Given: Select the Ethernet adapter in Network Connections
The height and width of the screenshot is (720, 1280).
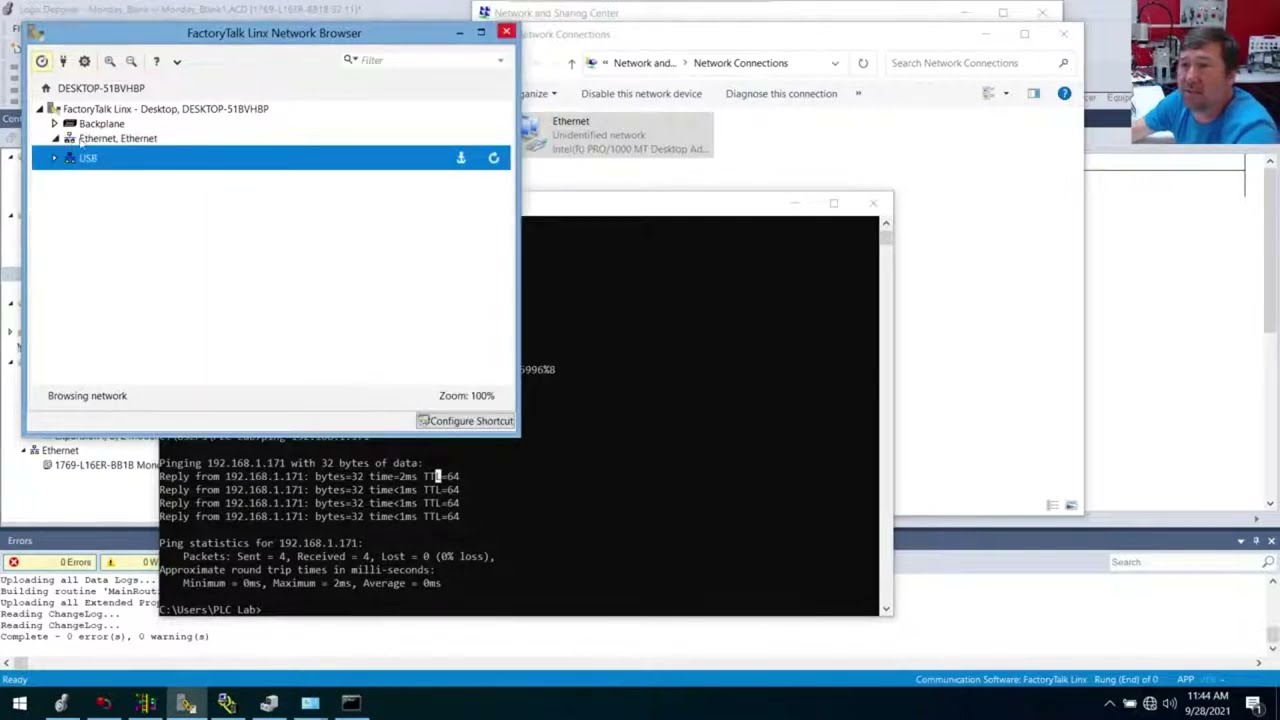Looking at the screenshot, I should tap(617, 135).
